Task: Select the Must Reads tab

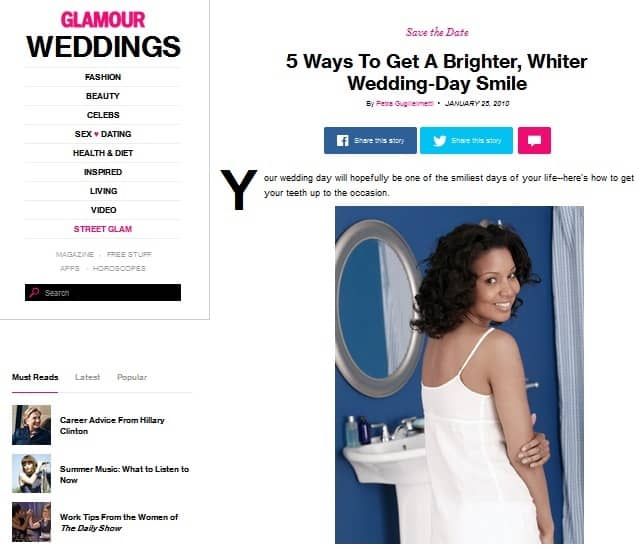Action: tap(35, 377)
